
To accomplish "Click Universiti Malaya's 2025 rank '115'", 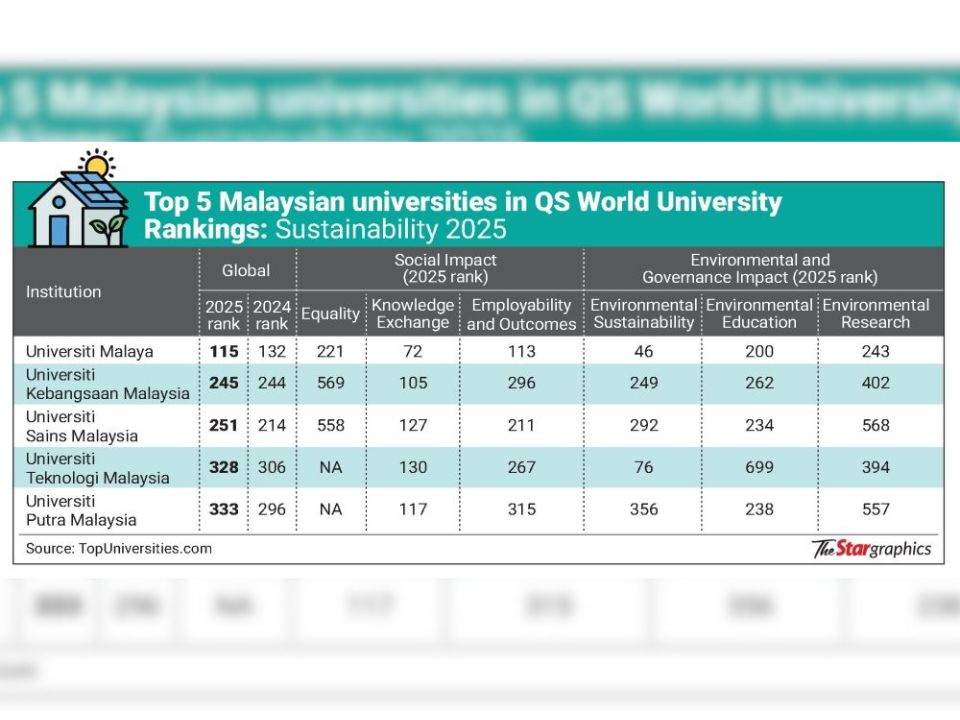I will click(x=223, y=351).
